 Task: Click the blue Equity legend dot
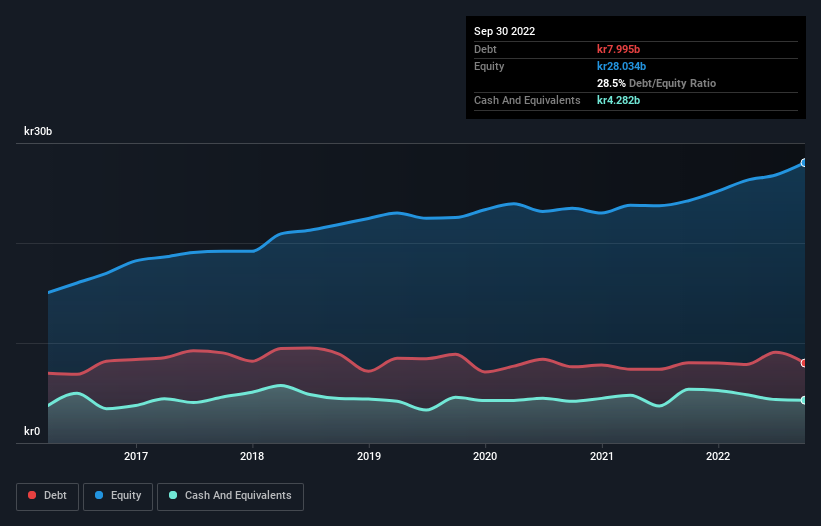pyautogui.click(x=99, y=495)
